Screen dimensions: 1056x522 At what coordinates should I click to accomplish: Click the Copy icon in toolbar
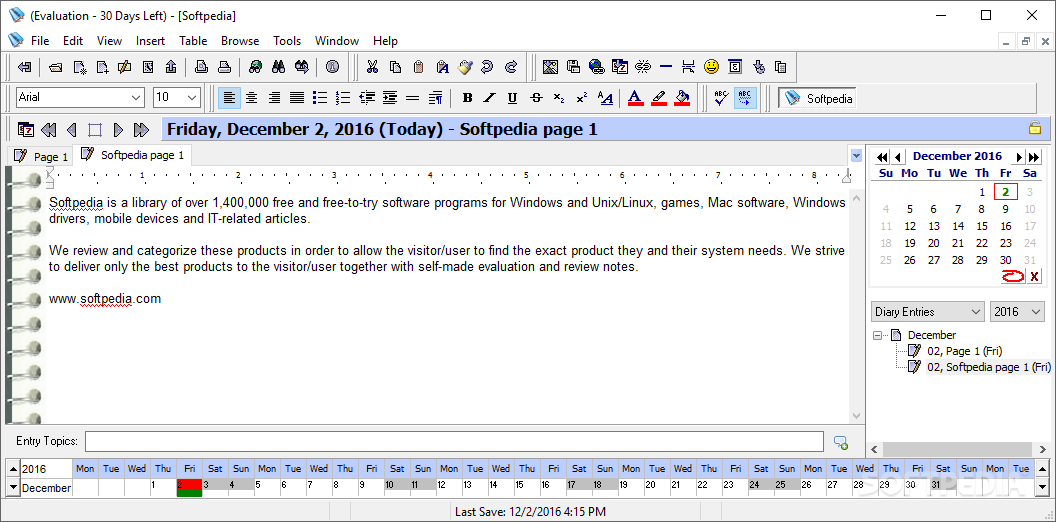click(396, 67)
